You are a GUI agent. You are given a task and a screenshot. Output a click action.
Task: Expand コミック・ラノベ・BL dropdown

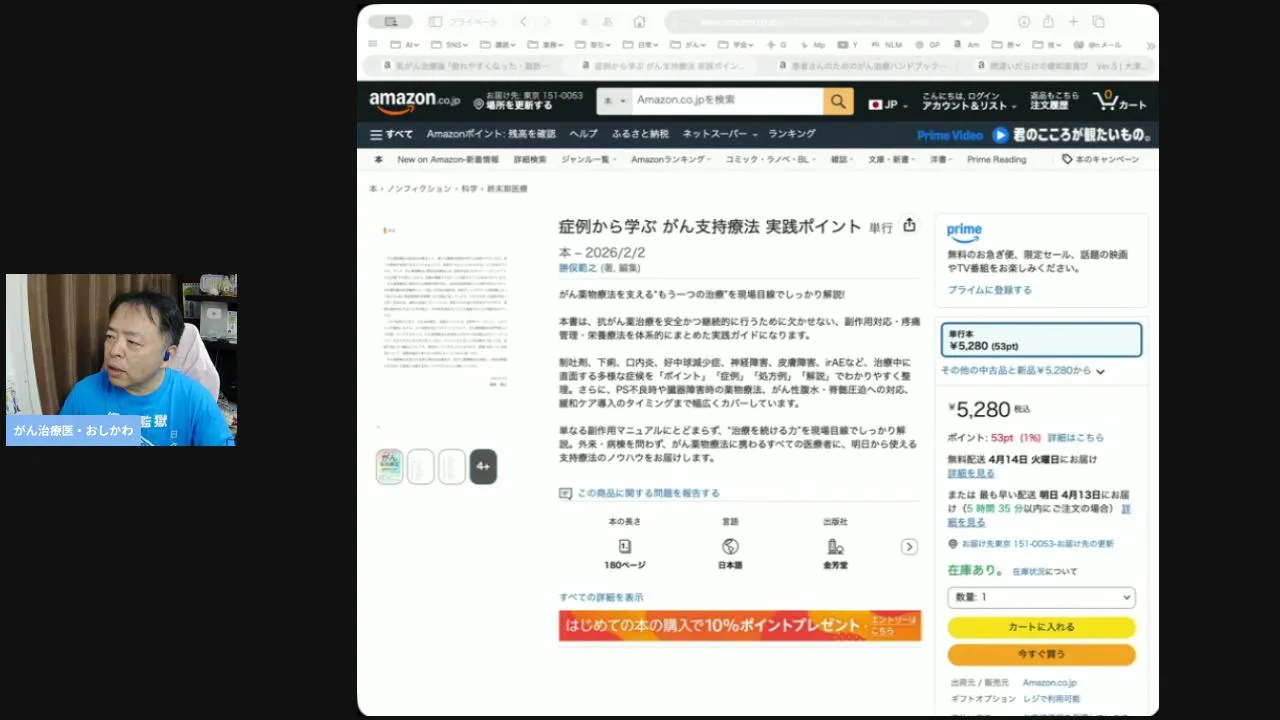[771, 159]
